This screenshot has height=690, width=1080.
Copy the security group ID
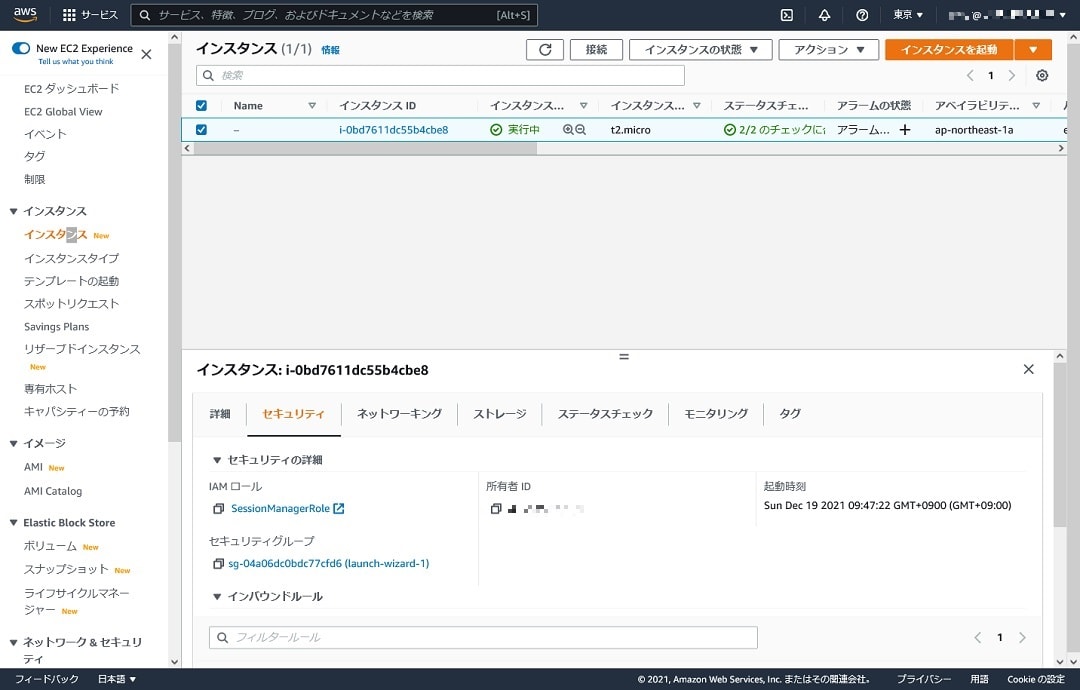[218, 563]
